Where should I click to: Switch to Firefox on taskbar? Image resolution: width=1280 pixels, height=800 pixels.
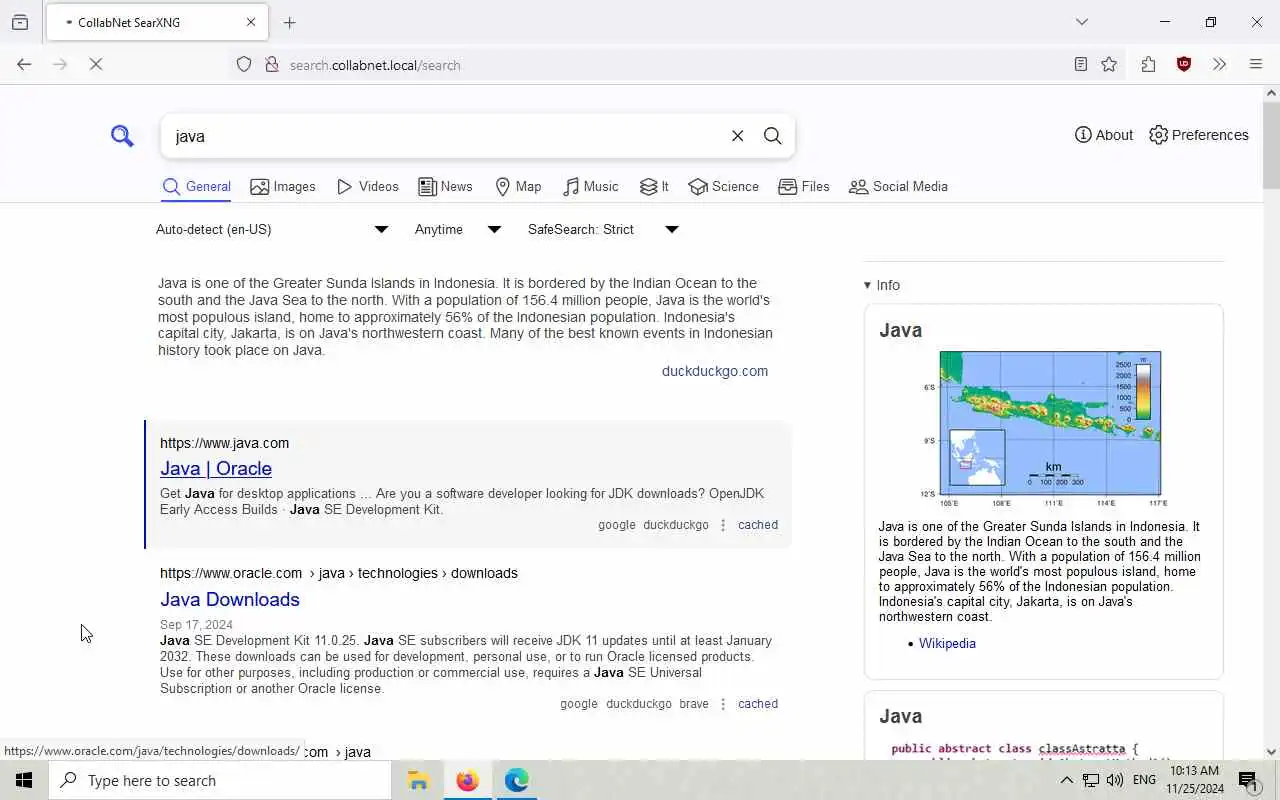[x=467, y=780]
